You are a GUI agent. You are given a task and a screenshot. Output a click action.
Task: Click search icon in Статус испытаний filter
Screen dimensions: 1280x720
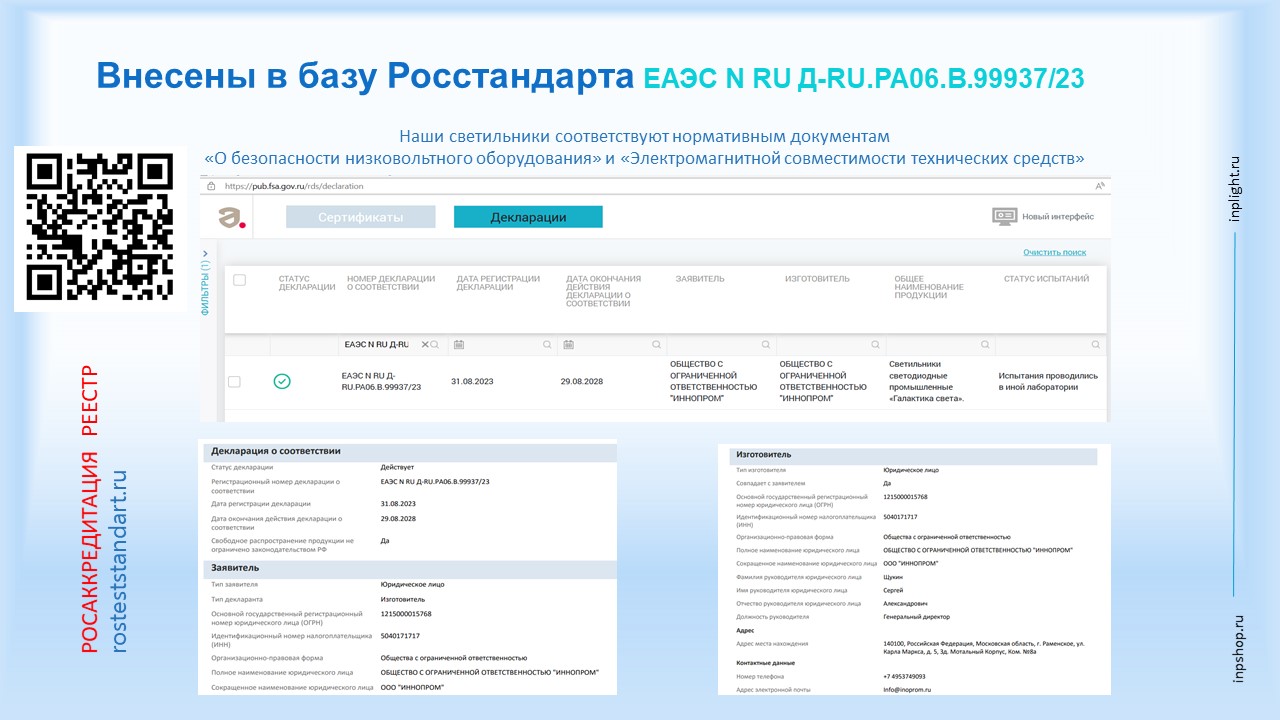pyautogui.click(x=1095, y=344)
